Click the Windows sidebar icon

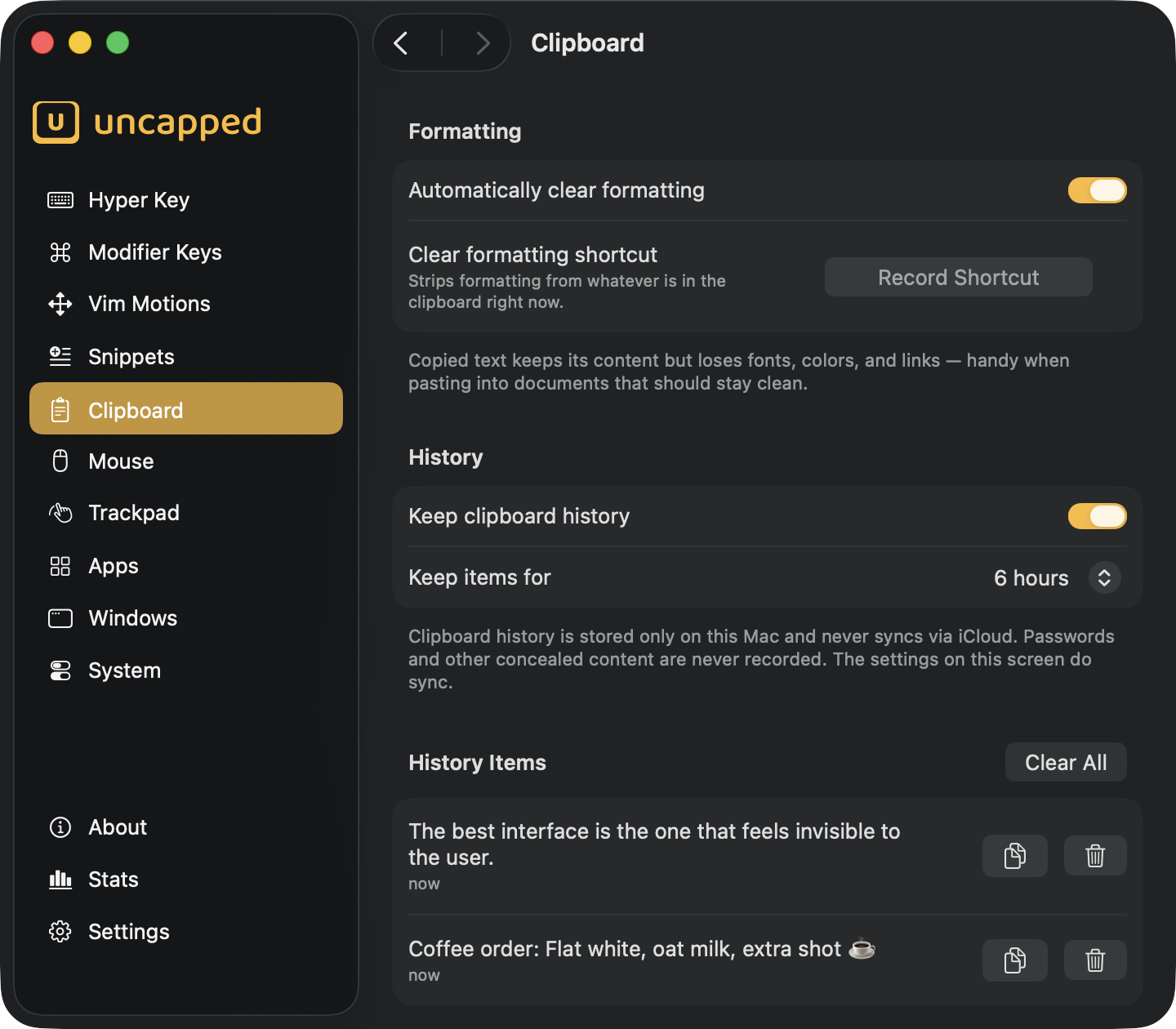[x=60, y=618]
